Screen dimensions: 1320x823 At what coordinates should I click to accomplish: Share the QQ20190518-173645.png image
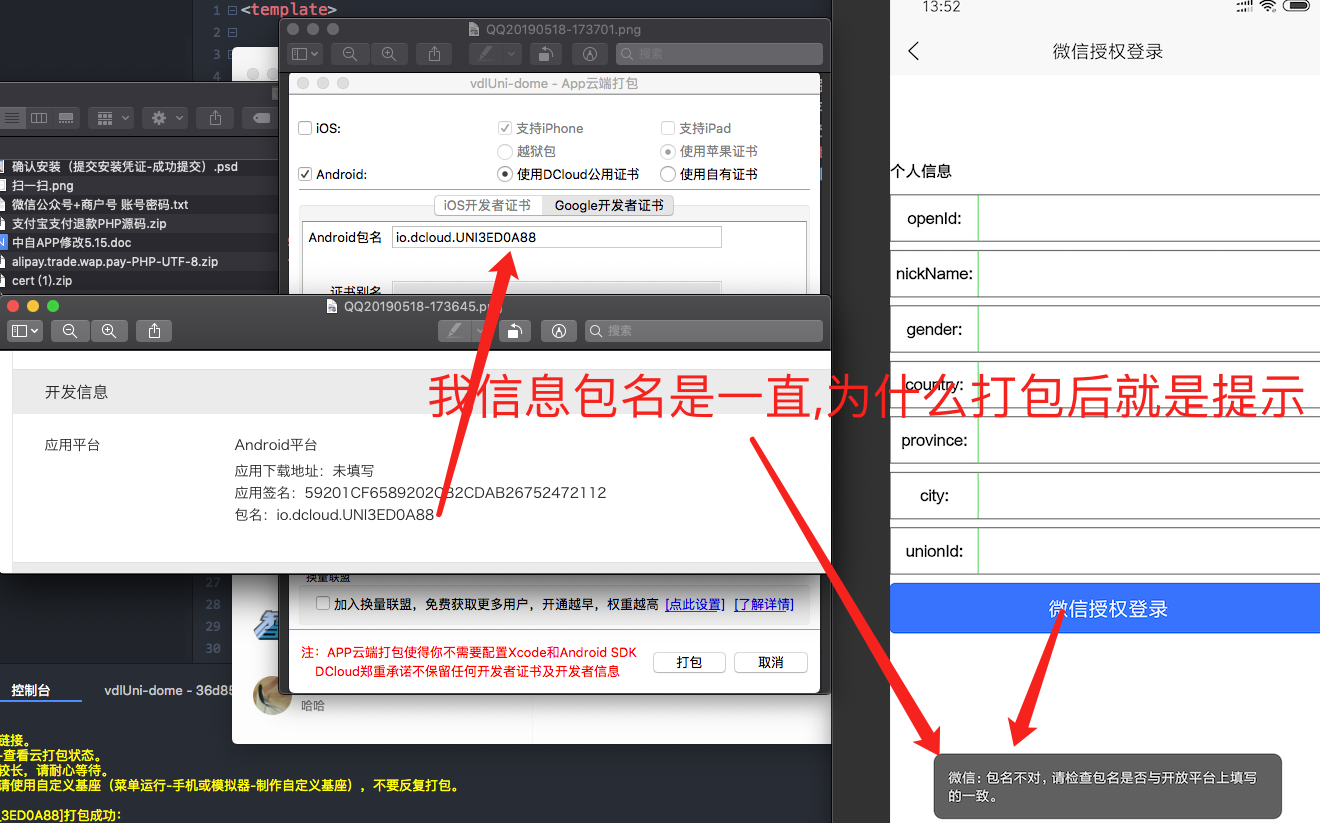coord(154,331)
